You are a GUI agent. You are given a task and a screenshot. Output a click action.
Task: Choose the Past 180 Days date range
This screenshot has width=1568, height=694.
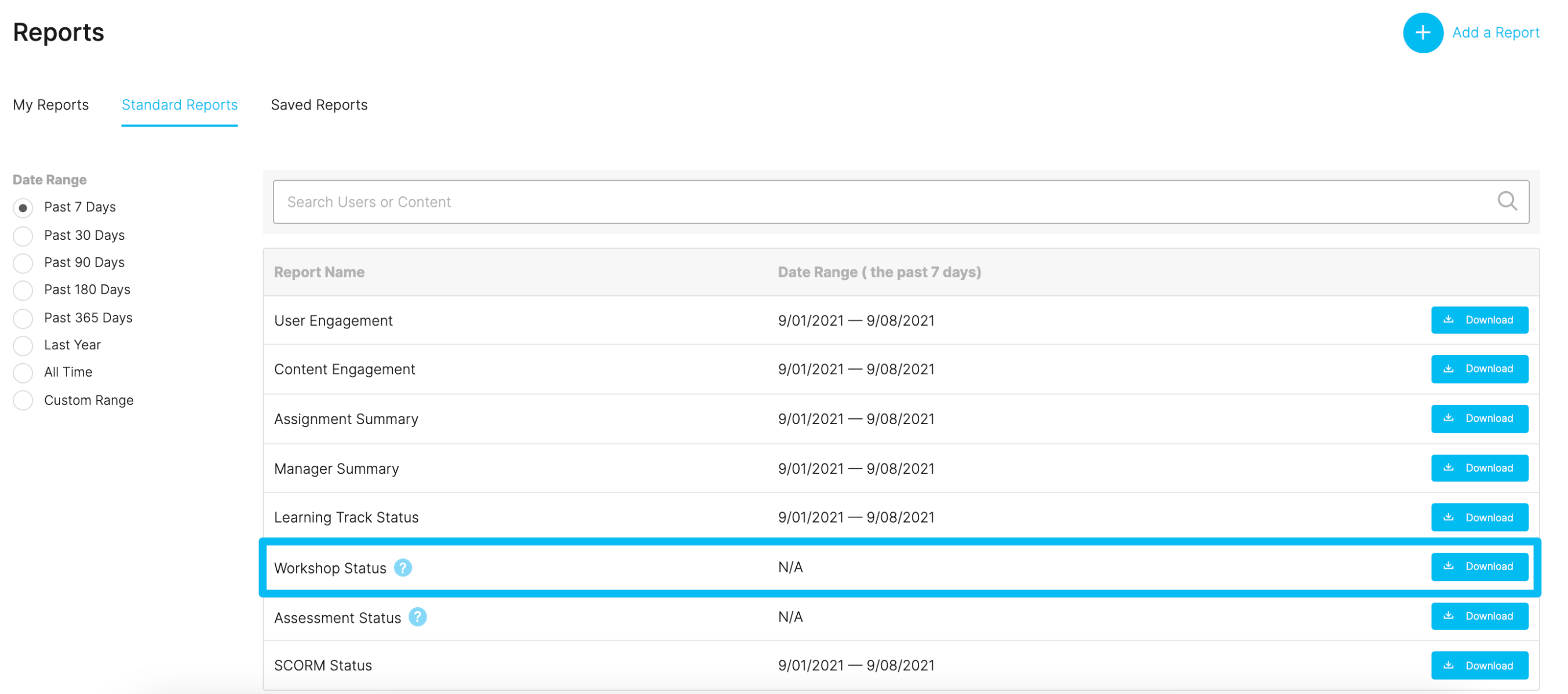coord(23,290)
